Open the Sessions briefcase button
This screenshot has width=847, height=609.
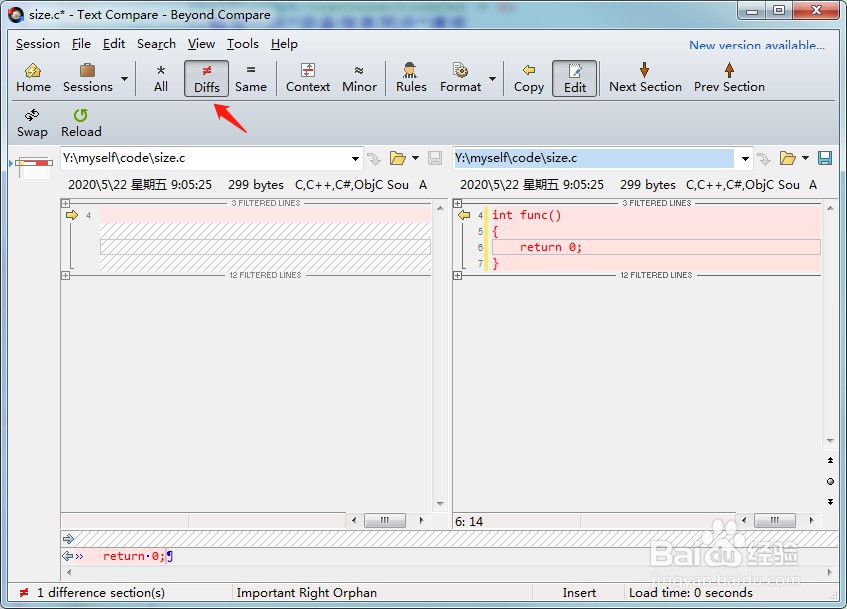coord(88,78)
